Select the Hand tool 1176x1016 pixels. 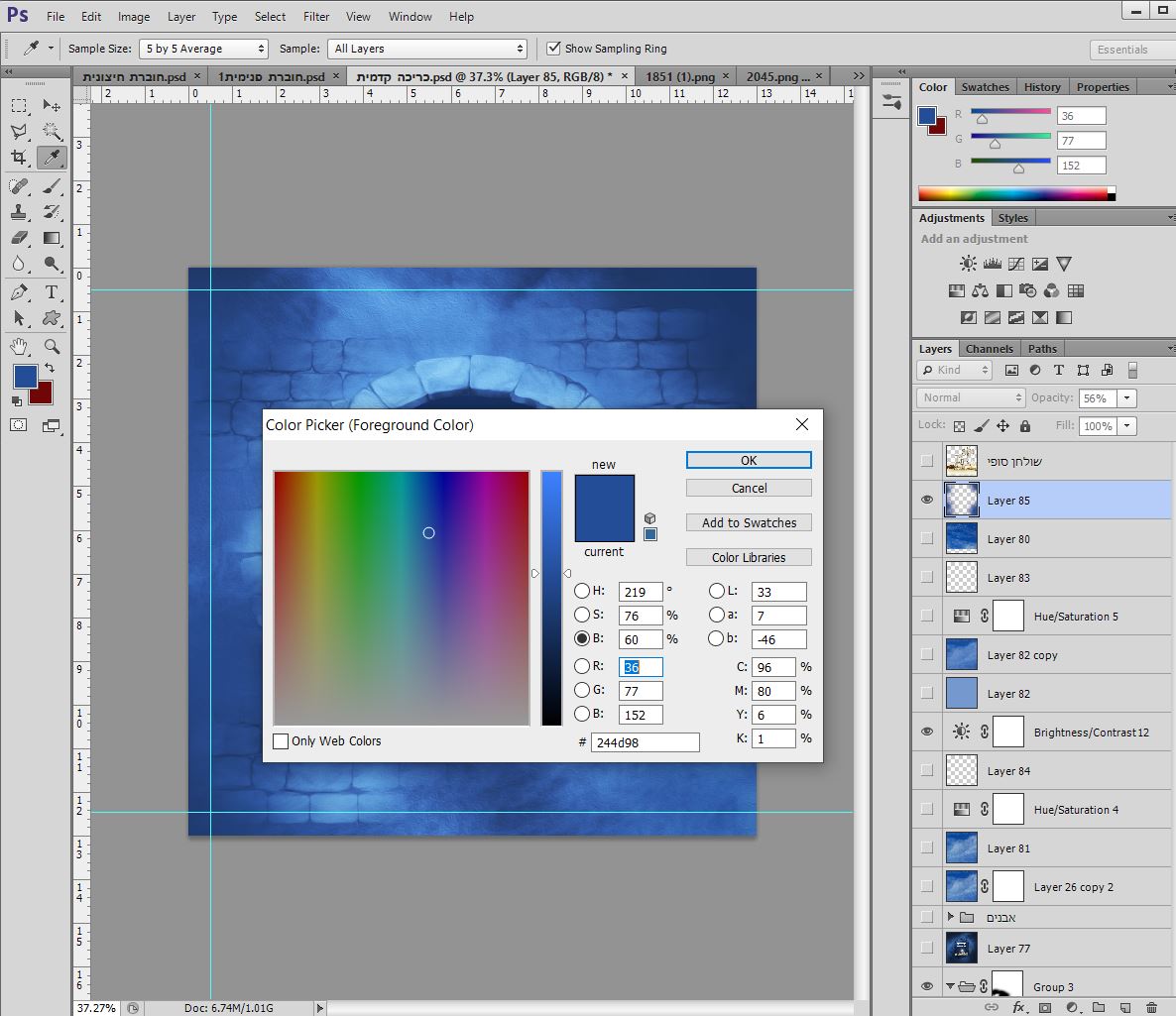coord(19,346)
